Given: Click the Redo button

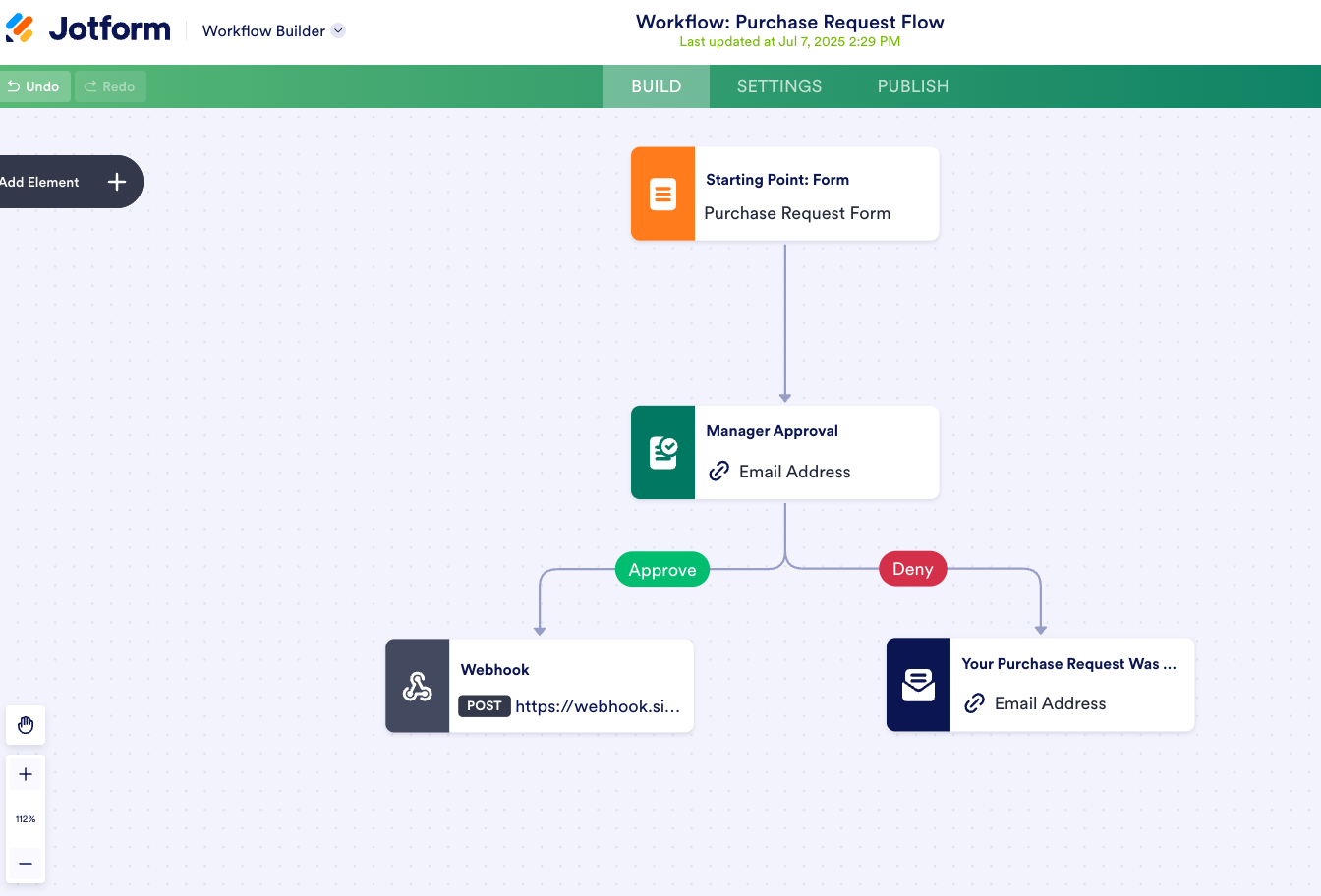Looking at the screenshot, I should point(110,86).
